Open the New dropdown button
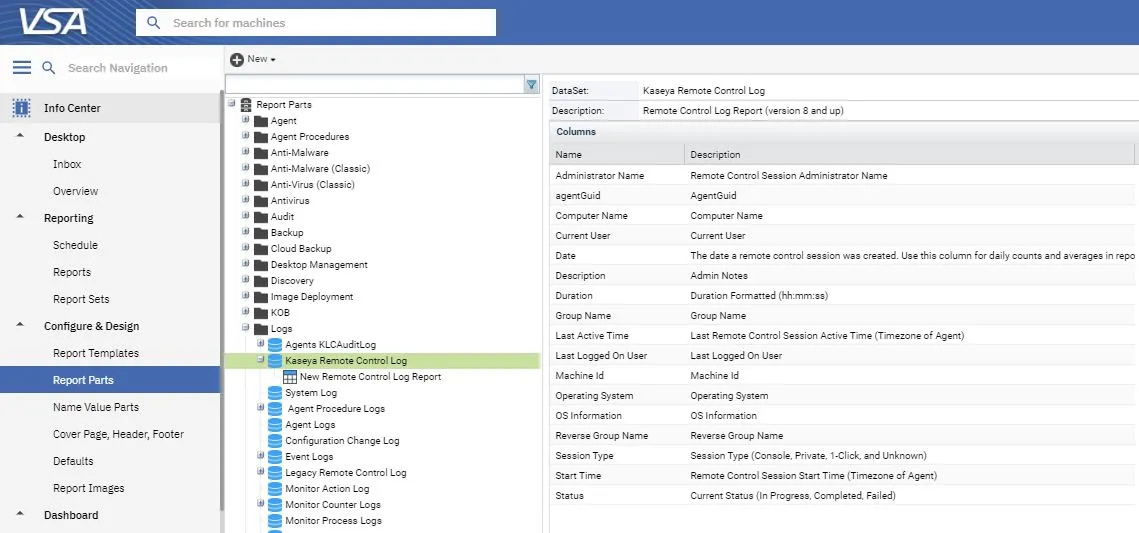This screenshot has width=1139, height=533. click(x=253, y=59)
